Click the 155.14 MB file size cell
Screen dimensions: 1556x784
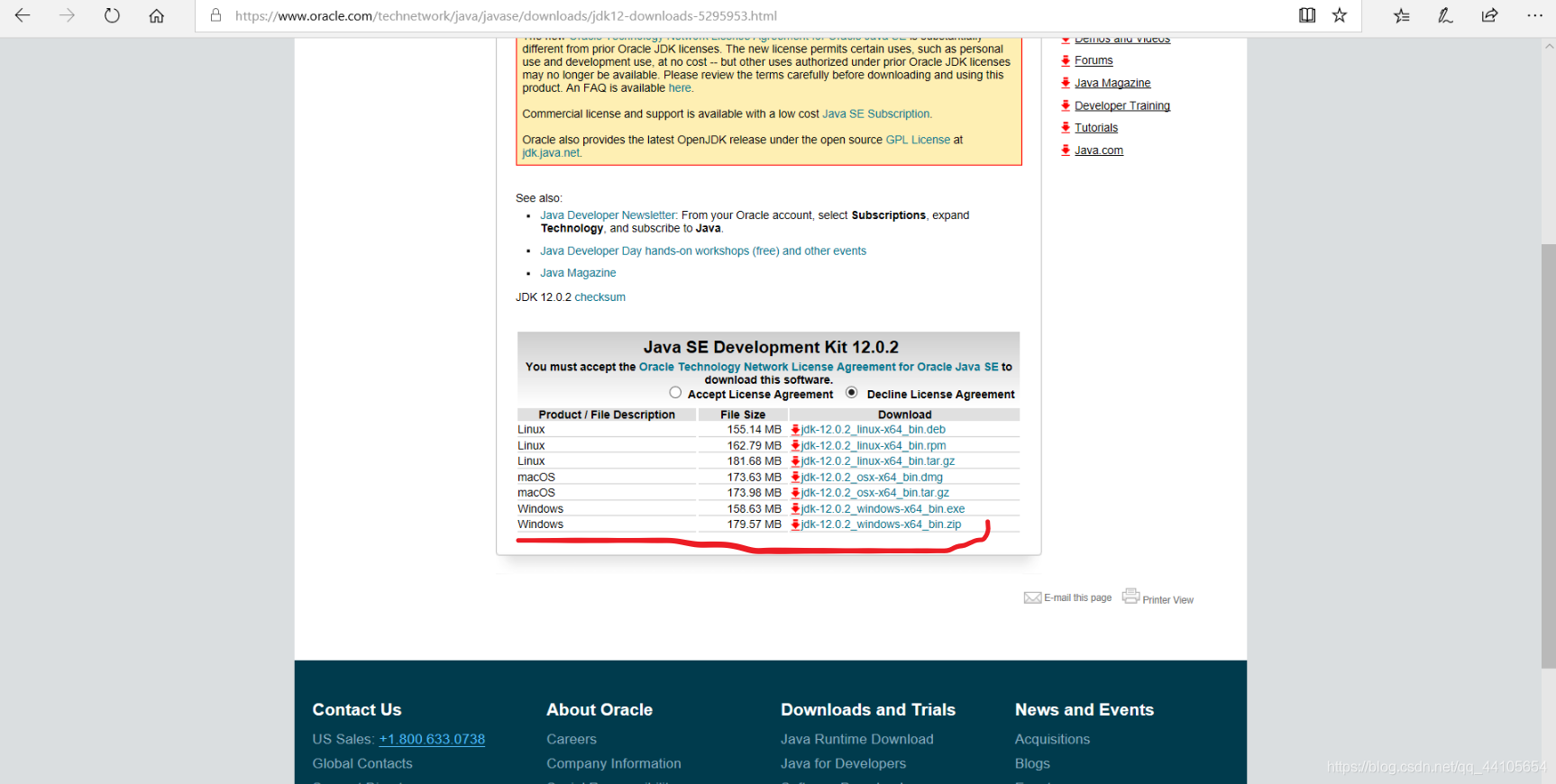click(x=743, y=430)
